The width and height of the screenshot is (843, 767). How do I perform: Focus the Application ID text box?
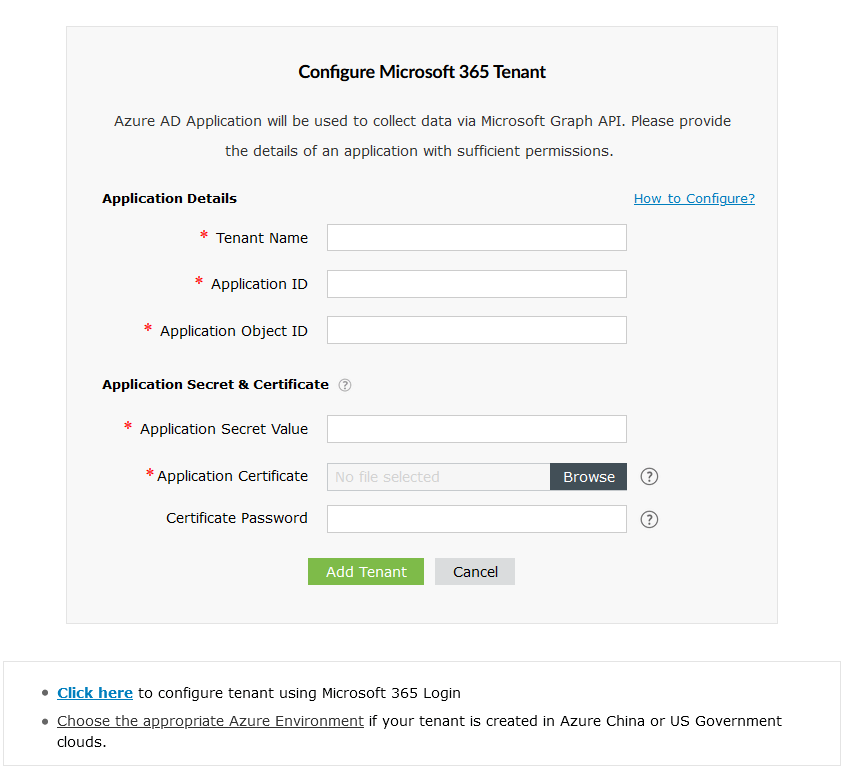pyautogui.click(x=476, y=283)
